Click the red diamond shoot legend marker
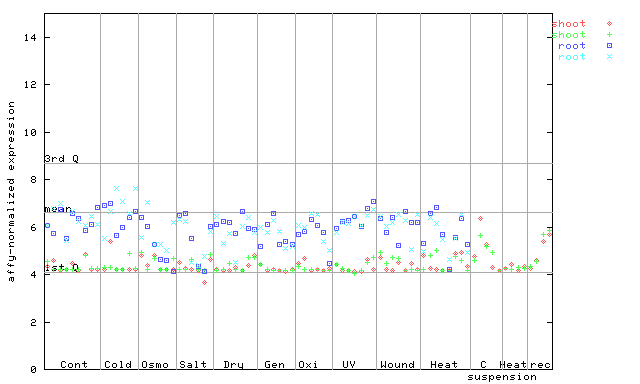 click(x=609, y=24)
